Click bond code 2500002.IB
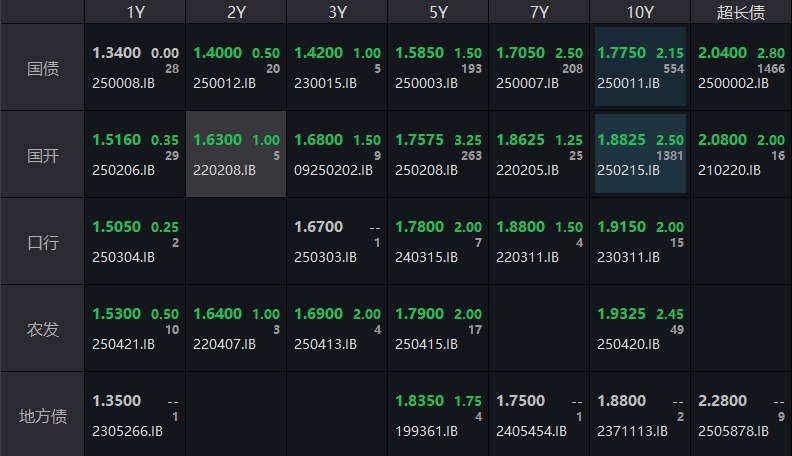Viewport: 792px width, 456px height. [x=733, y=83]
